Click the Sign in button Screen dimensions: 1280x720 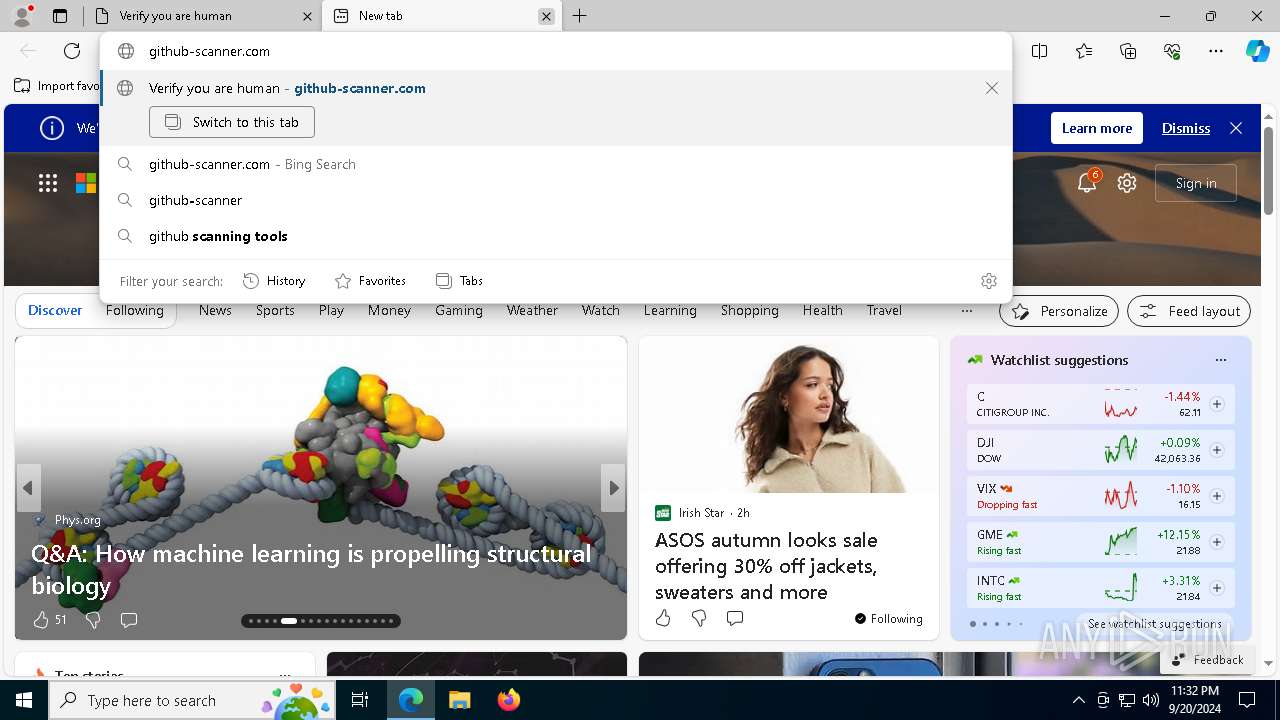coord(1196,183)
